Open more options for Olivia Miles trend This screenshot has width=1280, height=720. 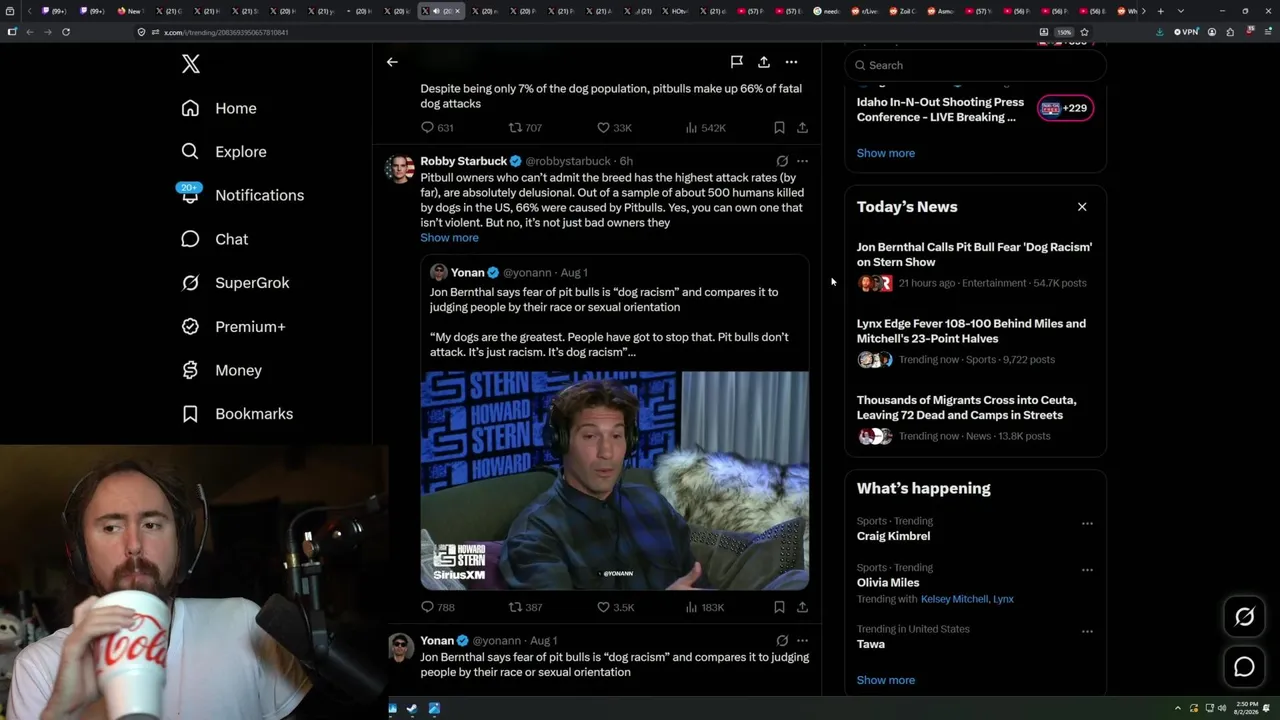pos(1087,570)
